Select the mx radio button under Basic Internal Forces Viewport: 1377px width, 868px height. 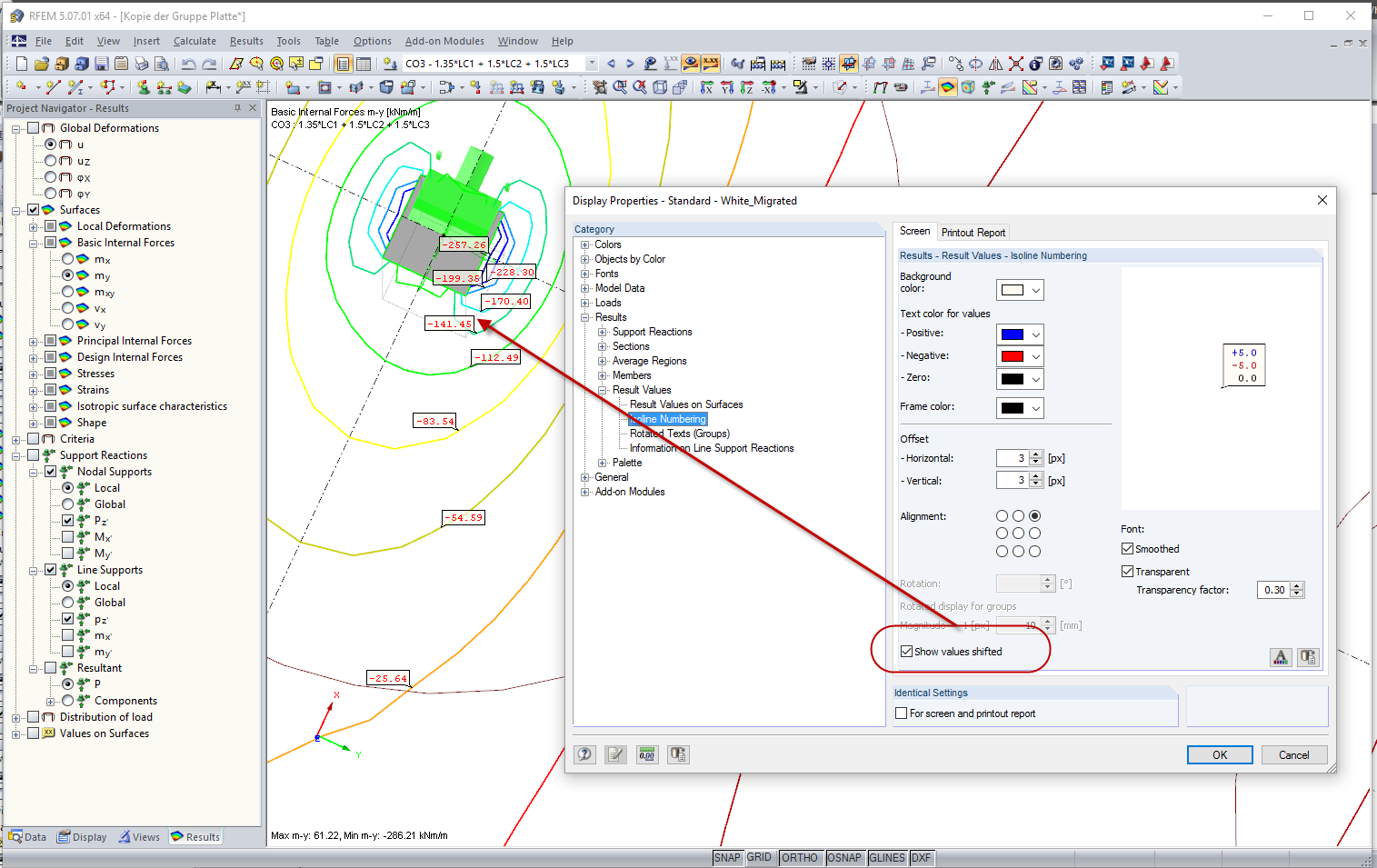pos(68,259)
